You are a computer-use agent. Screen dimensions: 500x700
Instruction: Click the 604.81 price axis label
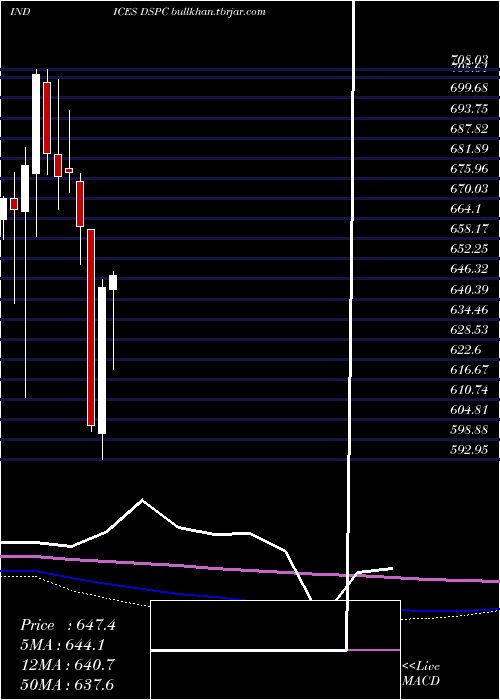click(469, 410)
